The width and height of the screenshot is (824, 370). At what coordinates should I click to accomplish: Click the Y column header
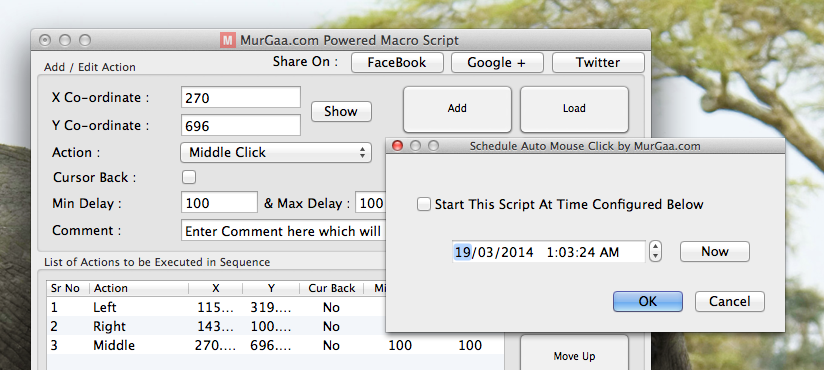coord(271,288)
